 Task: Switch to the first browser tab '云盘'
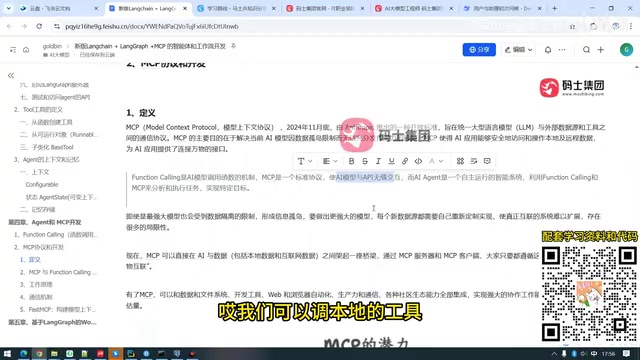click(60, 9)
